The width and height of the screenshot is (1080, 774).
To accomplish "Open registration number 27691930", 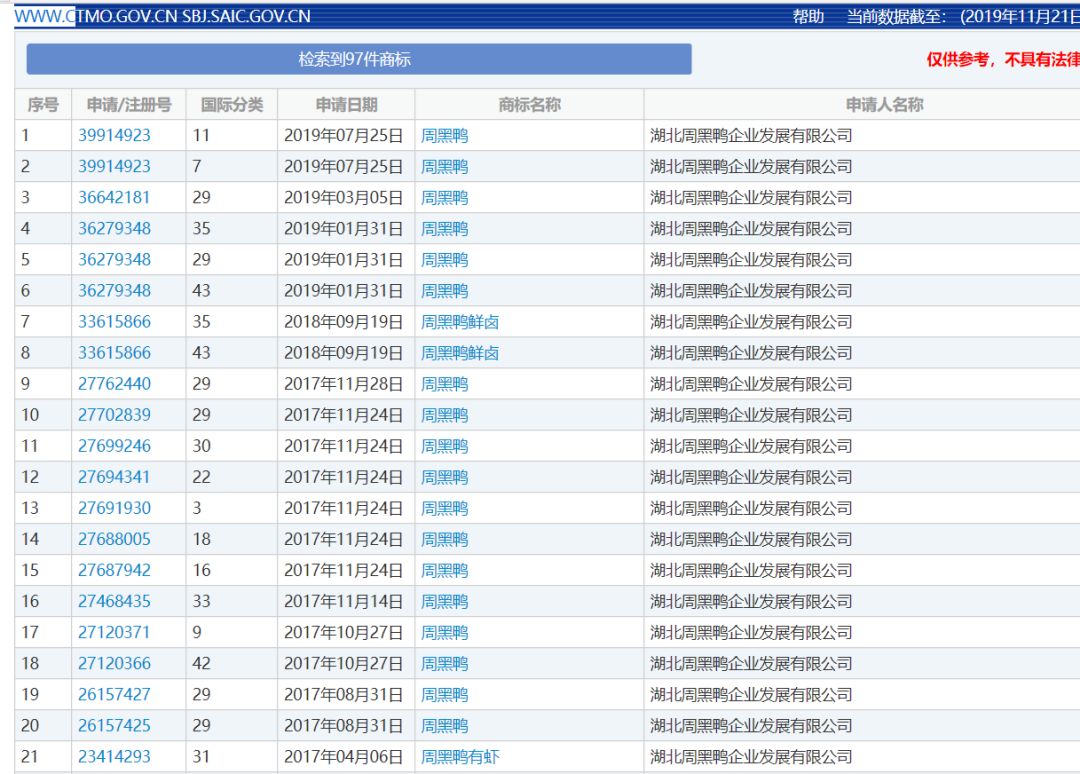I will 114,508.
